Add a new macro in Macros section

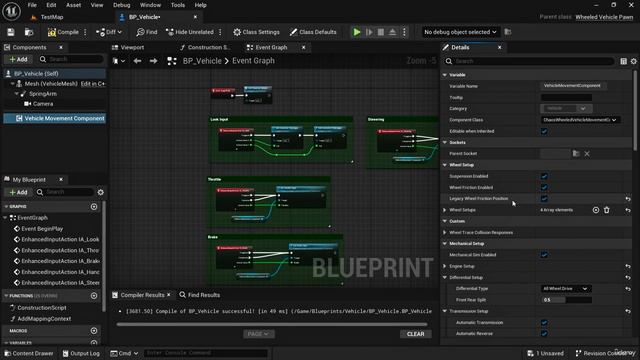[94, 331]
